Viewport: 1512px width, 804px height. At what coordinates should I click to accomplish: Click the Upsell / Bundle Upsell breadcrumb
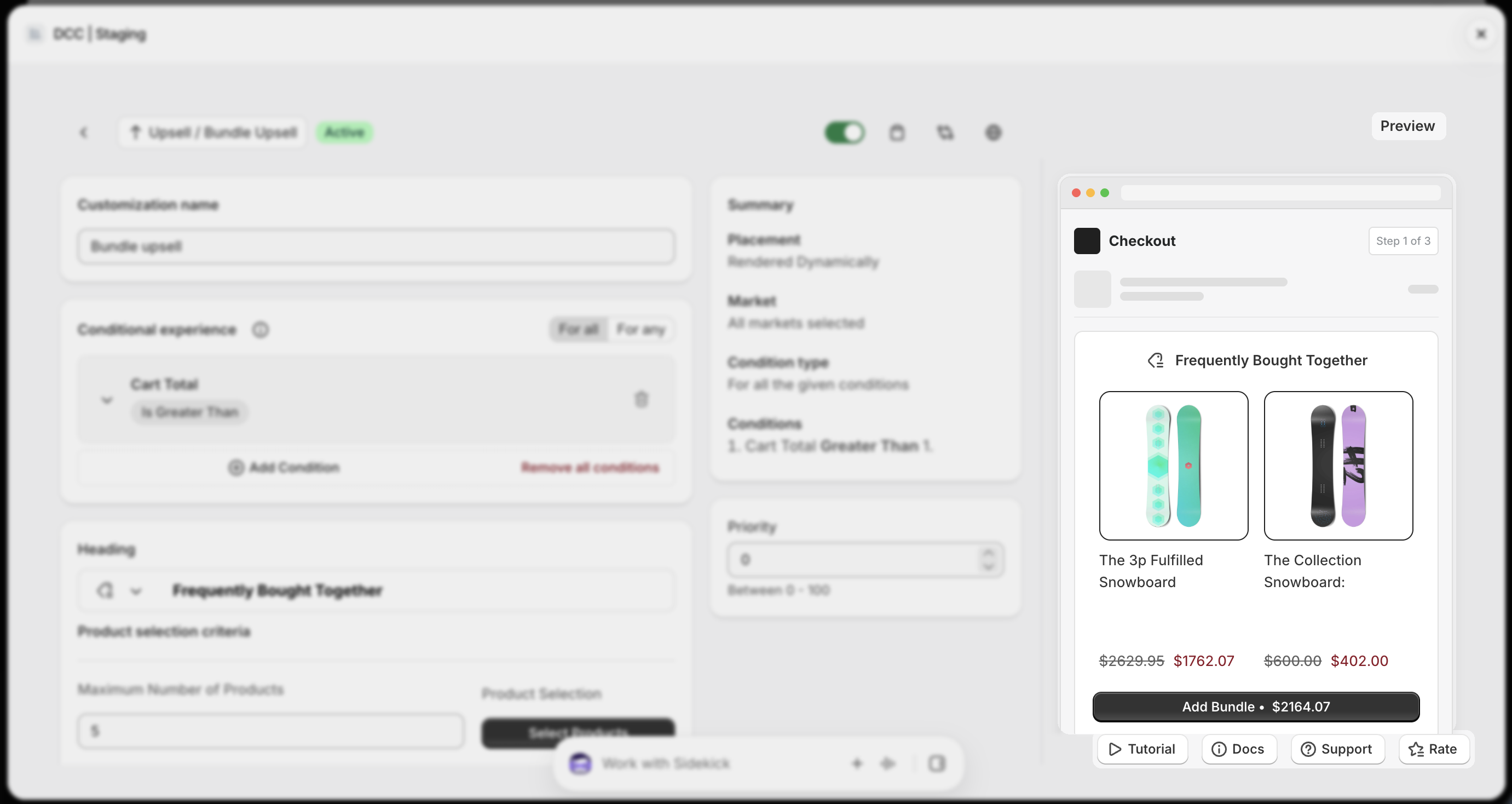tap(212, 133)
